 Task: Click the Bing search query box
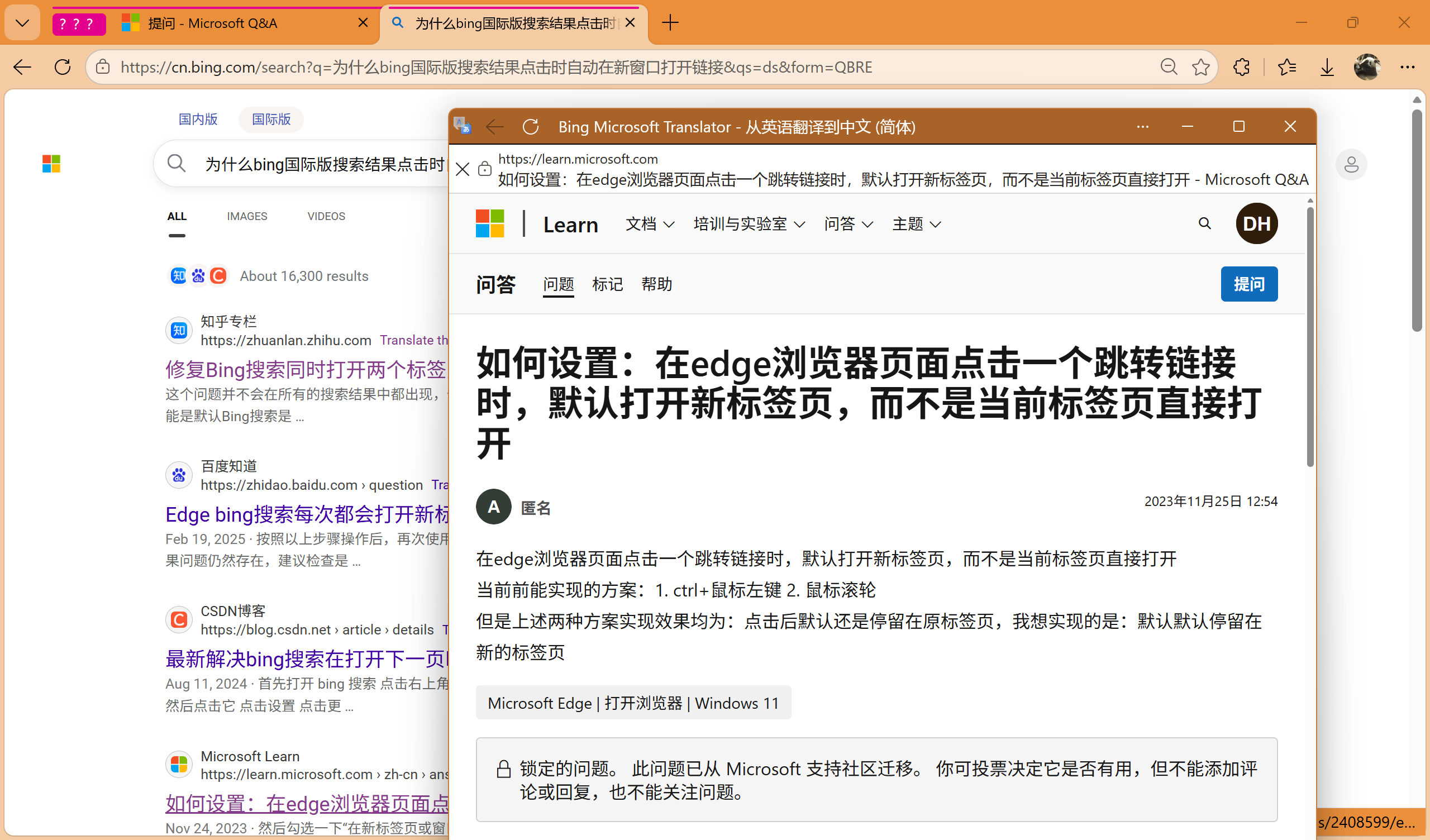[325, 164]
